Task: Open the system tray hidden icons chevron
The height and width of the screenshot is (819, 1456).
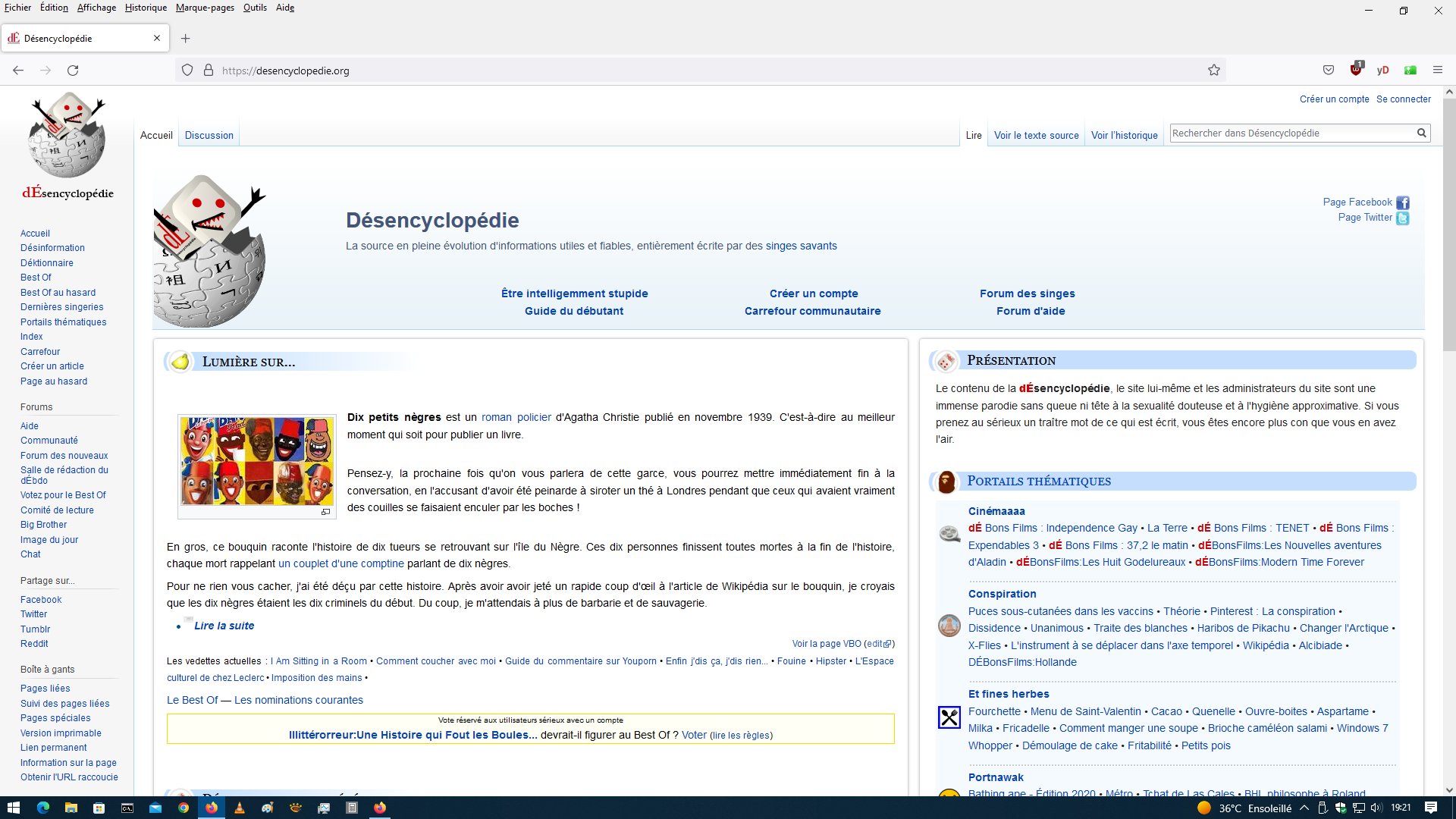Action: (x=1304, y=808)
